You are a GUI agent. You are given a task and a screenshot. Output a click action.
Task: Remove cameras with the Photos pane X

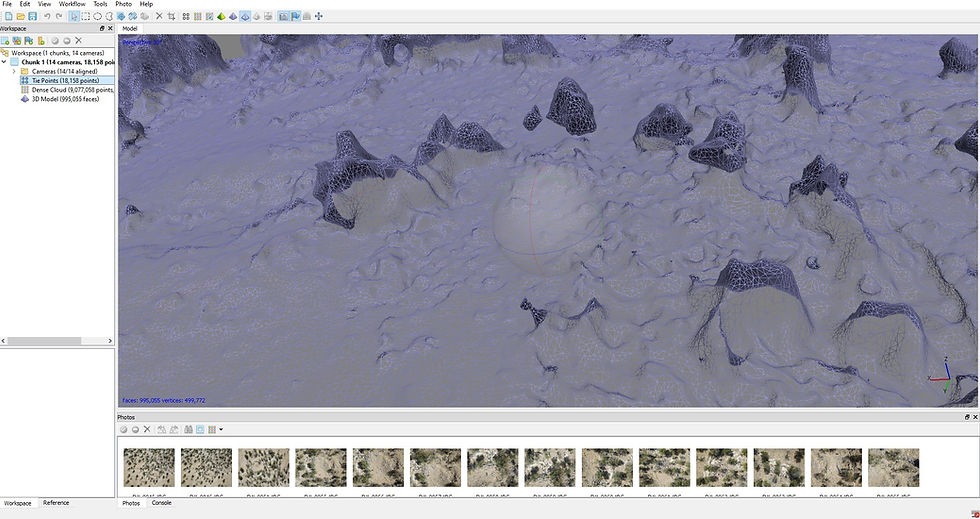[x=147, y=430]
